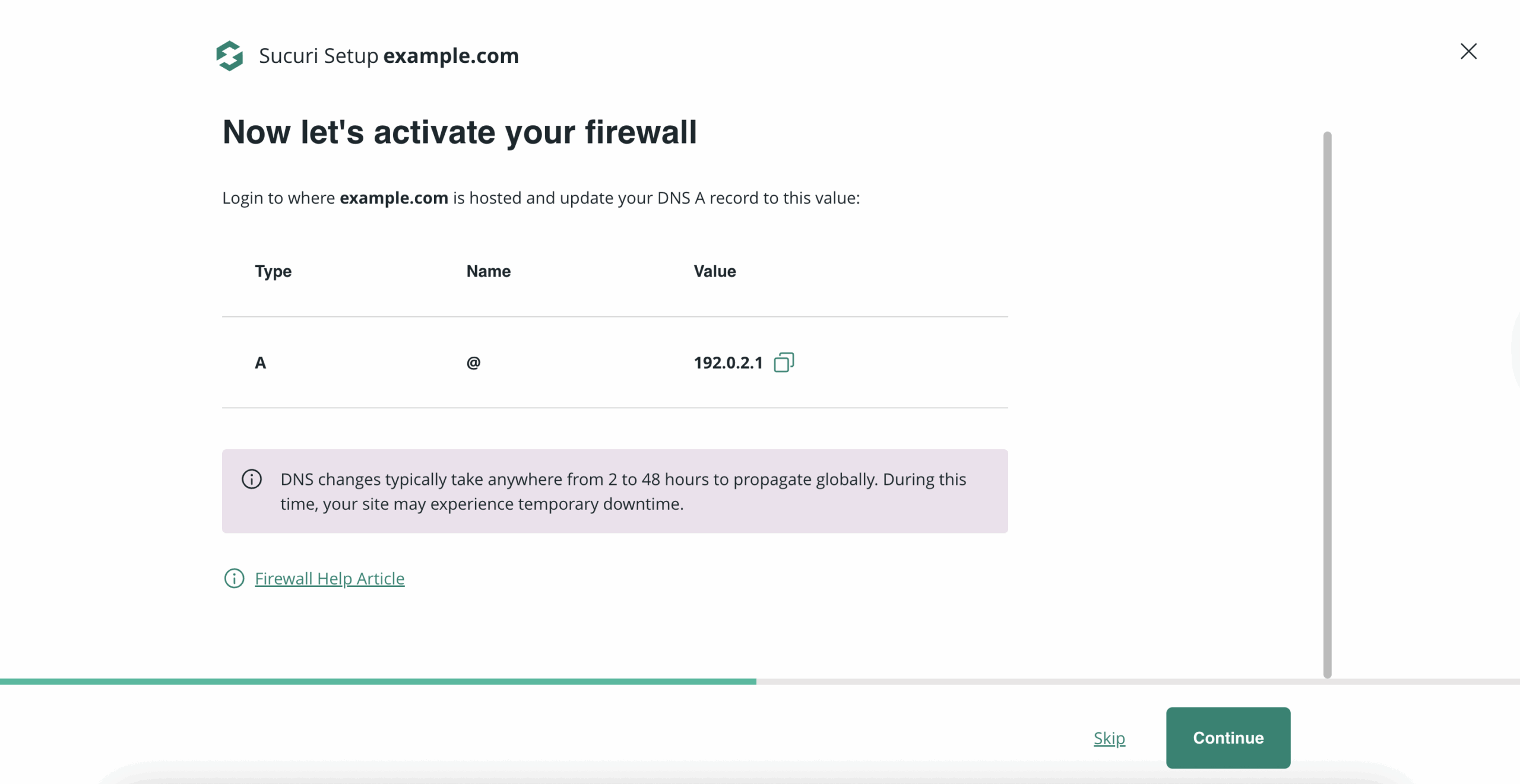Click the @ symbol in the Name column

coord(473,363)
